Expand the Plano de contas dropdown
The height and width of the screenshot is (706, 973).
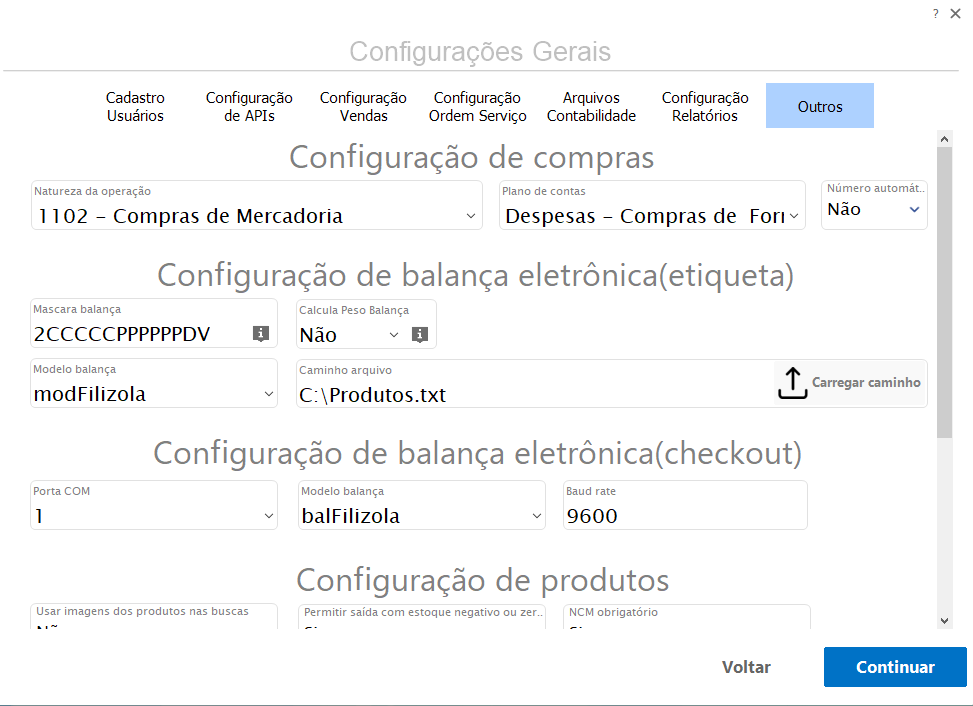click(652, 215)
